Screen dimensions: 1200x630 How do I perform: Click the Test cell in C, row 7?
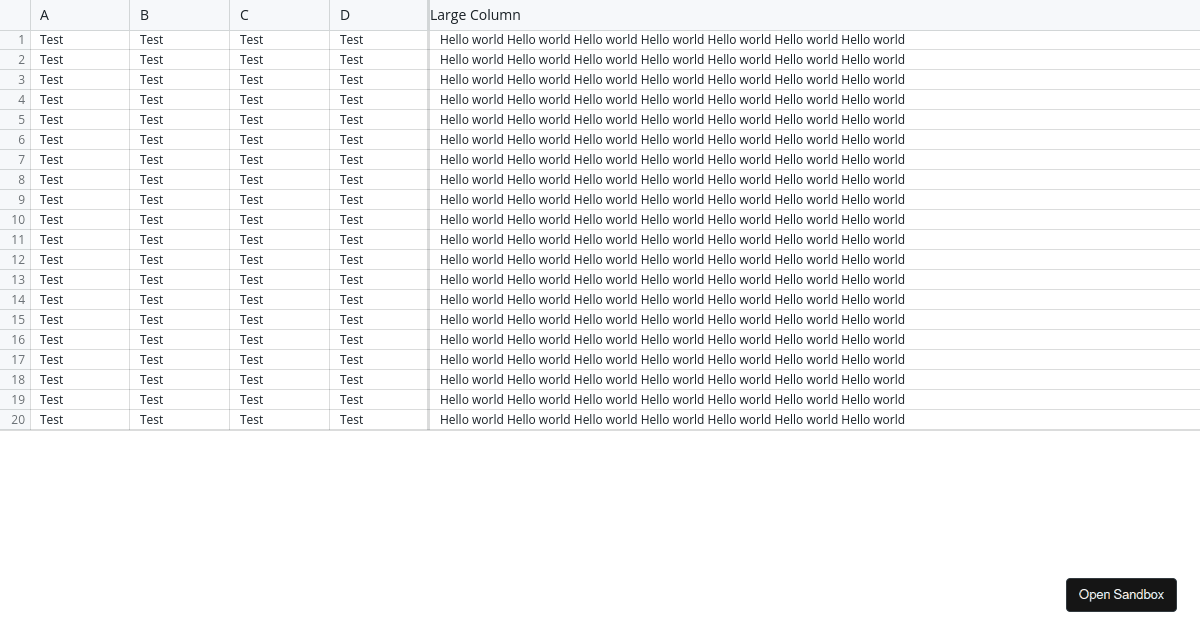[x=280, y=160]
